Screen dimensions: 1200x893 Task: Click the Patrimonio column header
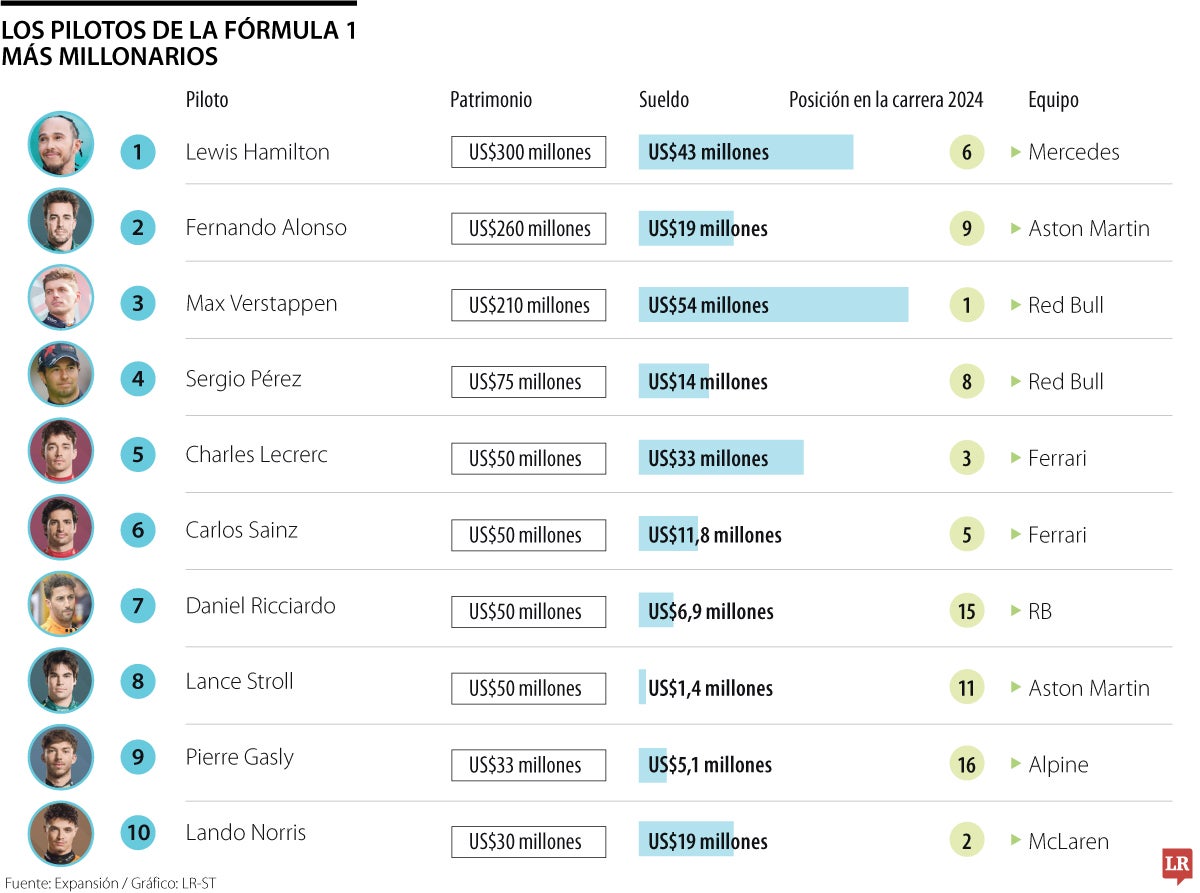point(491,100)
